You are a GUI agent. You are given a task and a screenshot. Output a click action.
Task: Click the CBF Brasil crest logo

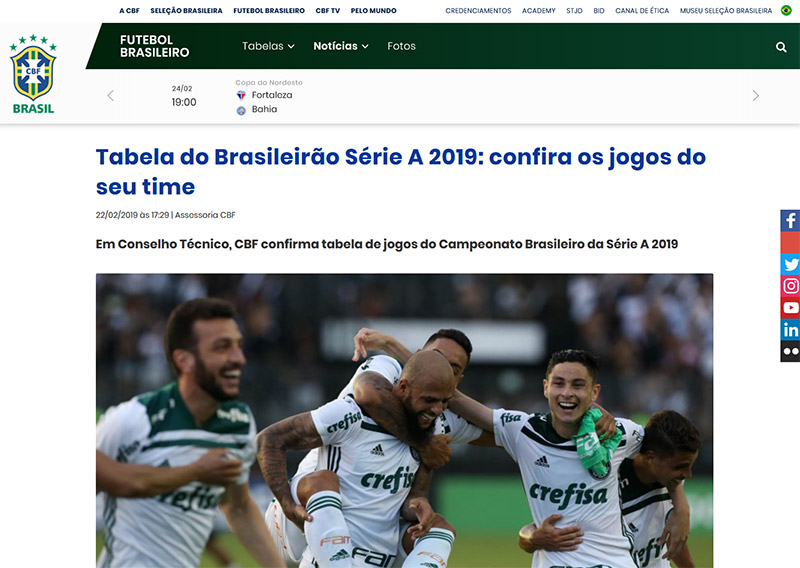[33, 74]
